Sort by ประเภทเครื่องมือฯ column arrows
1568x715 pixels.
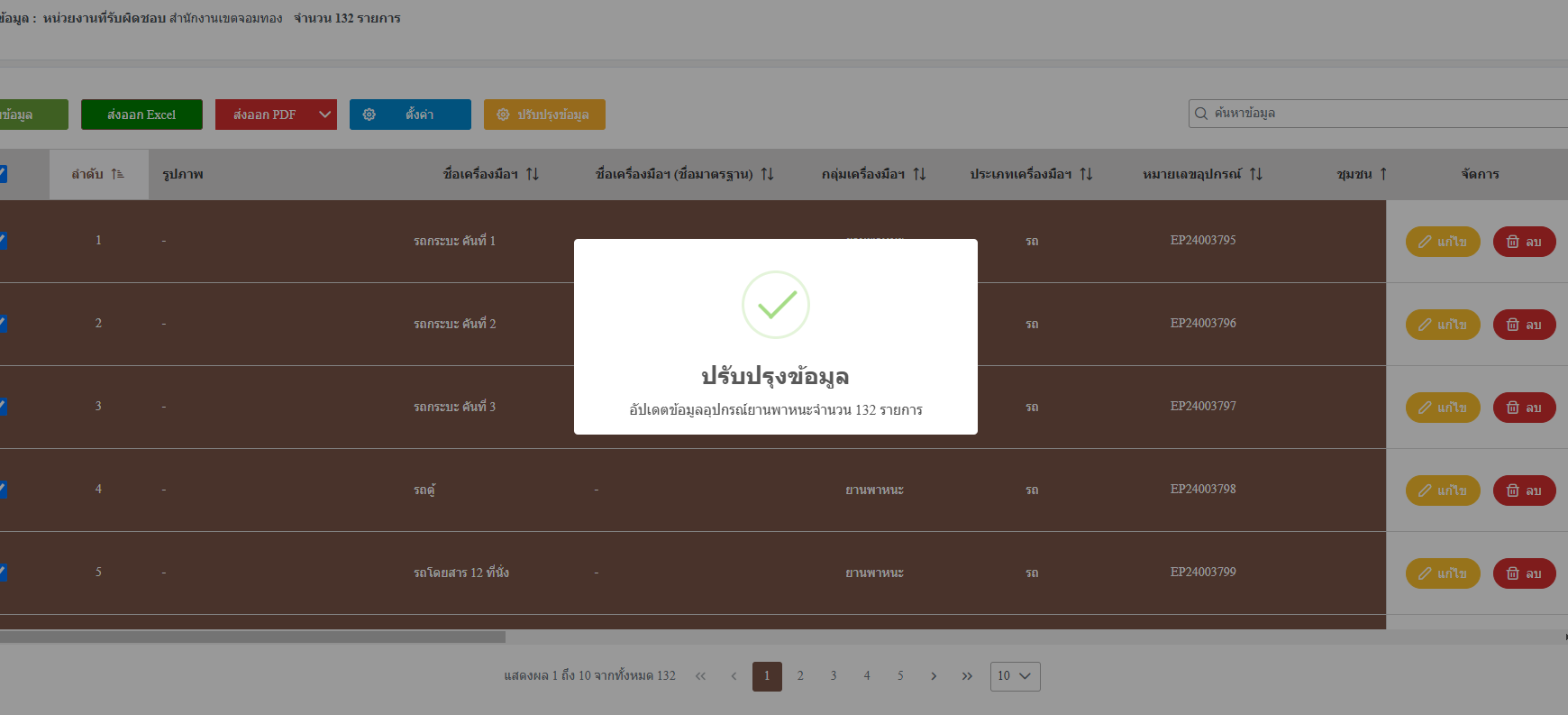point(1086,174)
